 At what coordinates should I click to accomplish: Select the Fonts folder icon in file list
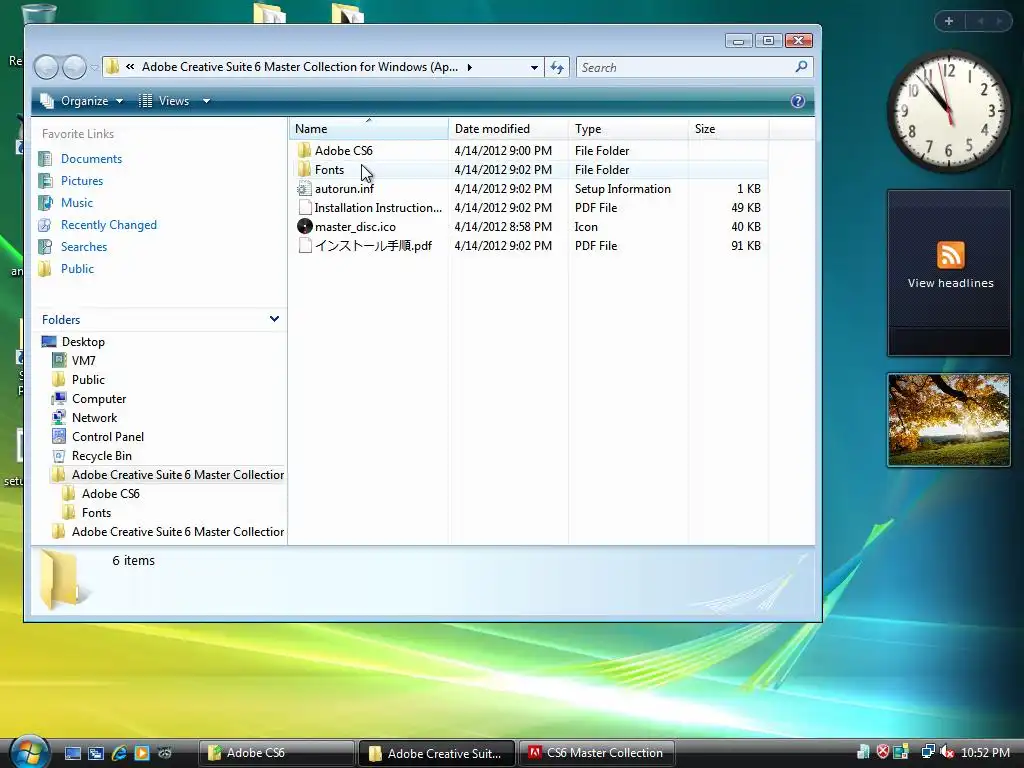(x=304, y=169)
